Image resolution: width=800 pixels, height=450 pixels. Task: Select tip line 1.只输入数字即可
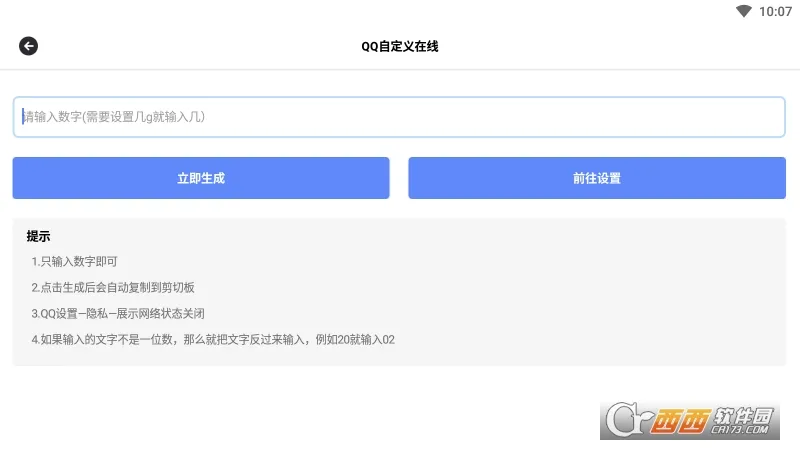[74, 262]
